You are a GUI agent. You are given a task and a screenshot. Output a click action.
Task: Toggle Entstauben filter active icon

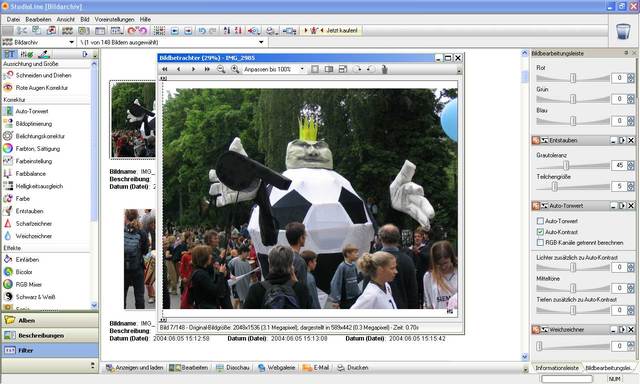click(x=536, y=140)
